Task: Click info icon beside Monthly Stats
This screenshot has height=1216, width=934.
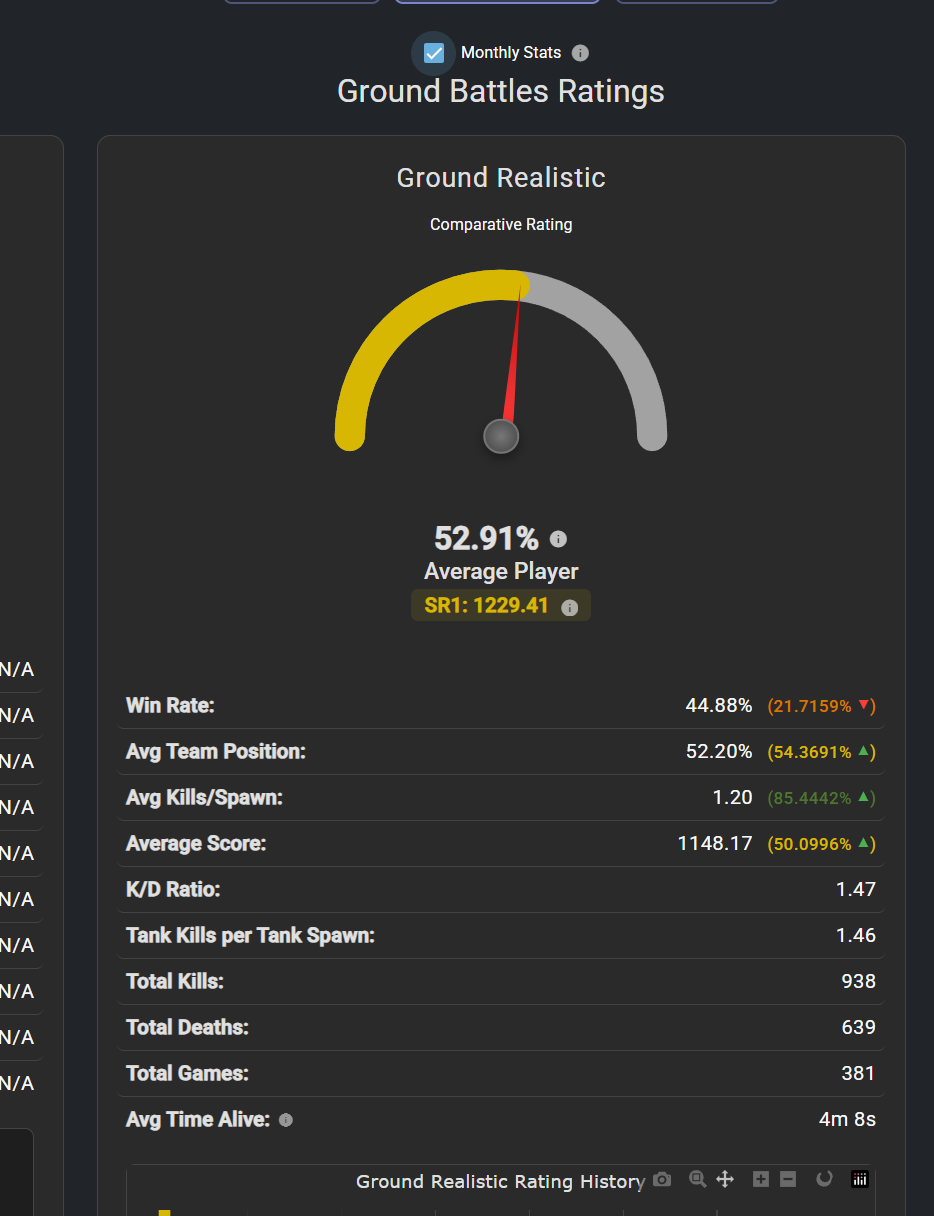Action: pos(580,53)
